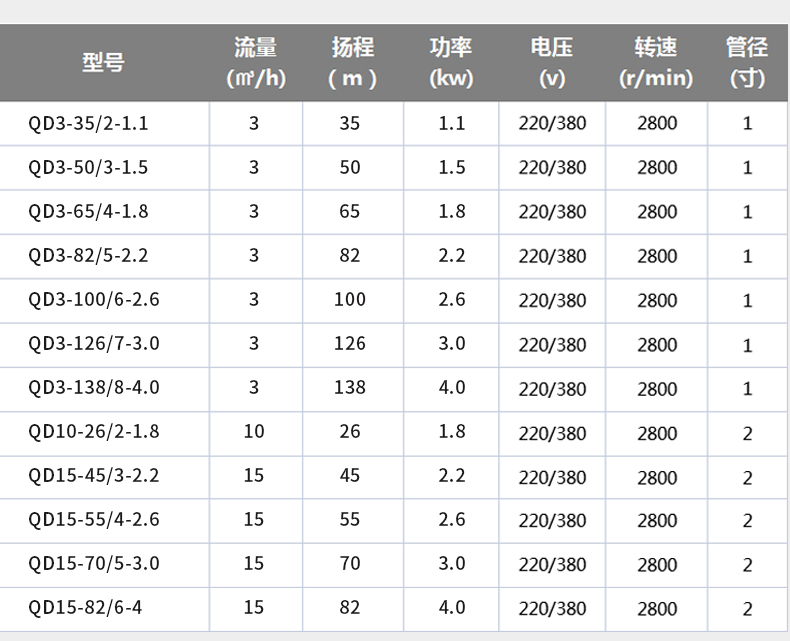Click the 型号 column header

point(104,62)
